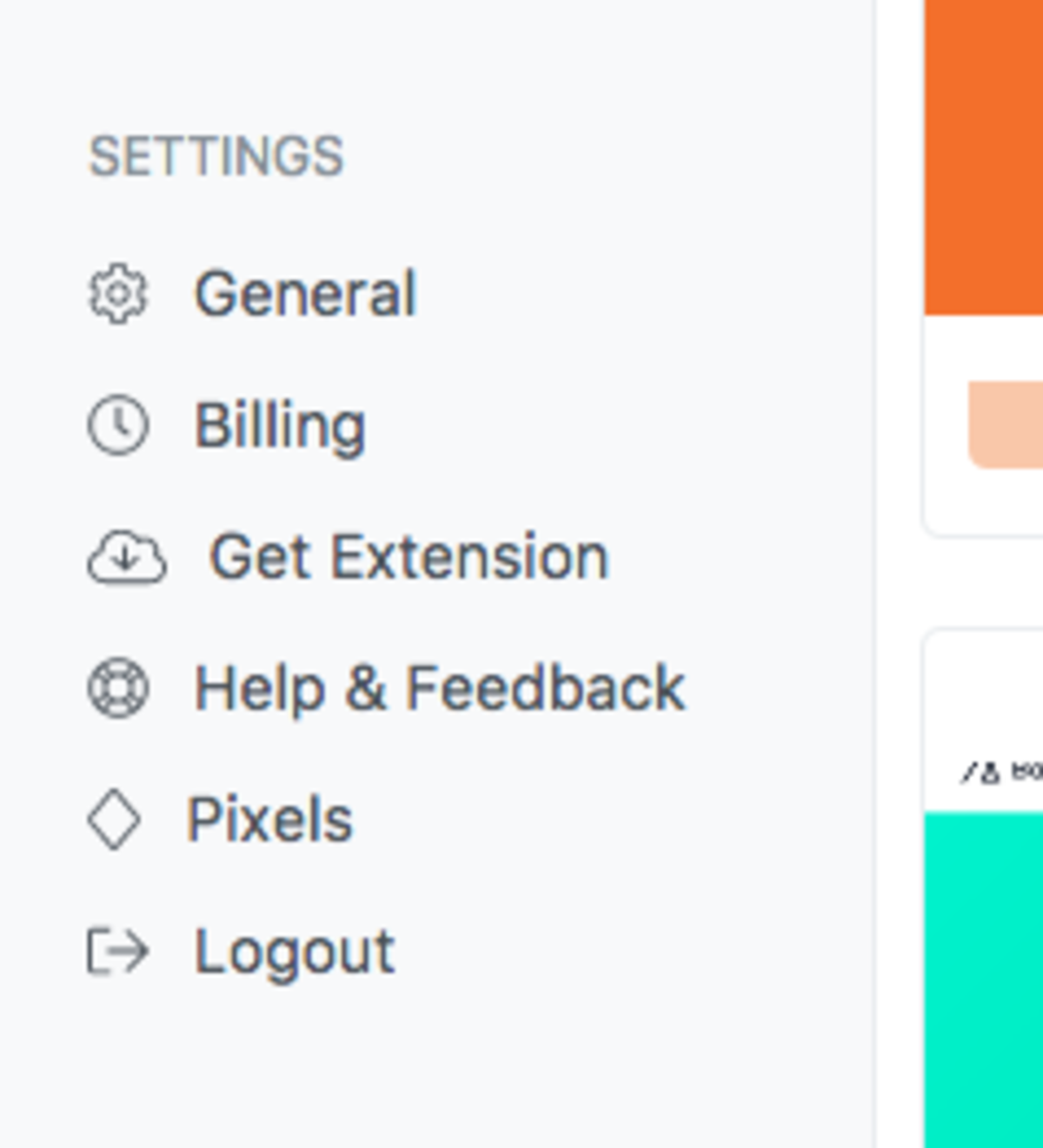The width and height of the screenshot is (1043, 1148).
Task: Click the gear icon beside General
Action: tap(118, 294)
